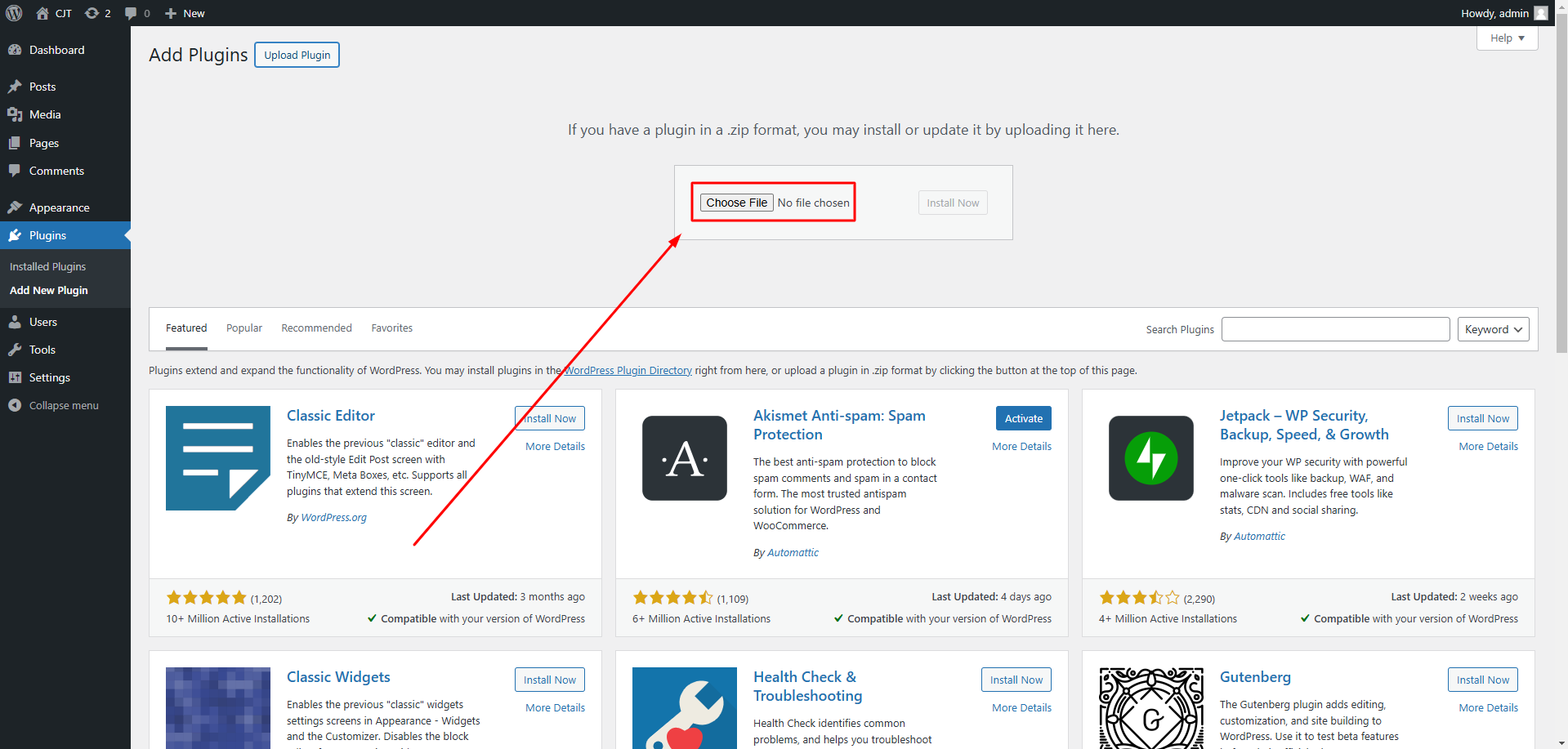Click the Appearance paintbrush icon
This screenshot has height=749, width=1568.
click(15, 207)
